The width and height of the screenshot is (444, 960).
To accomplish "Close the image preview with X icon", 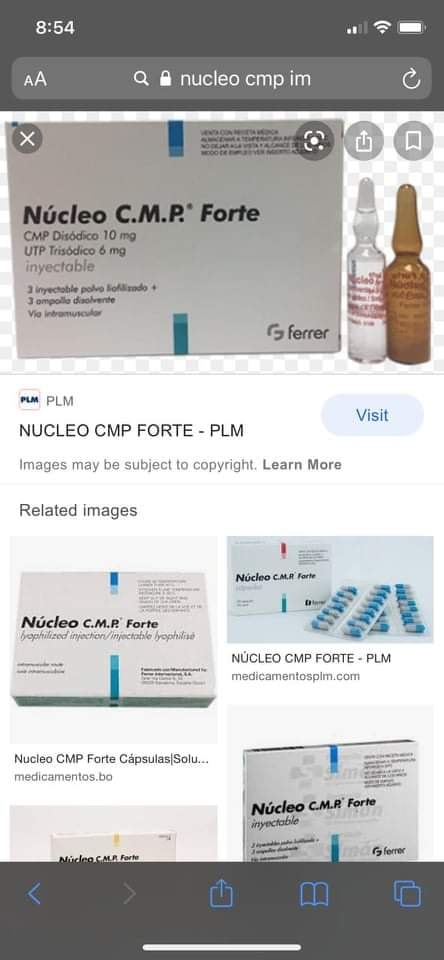I will pos(28,138).
